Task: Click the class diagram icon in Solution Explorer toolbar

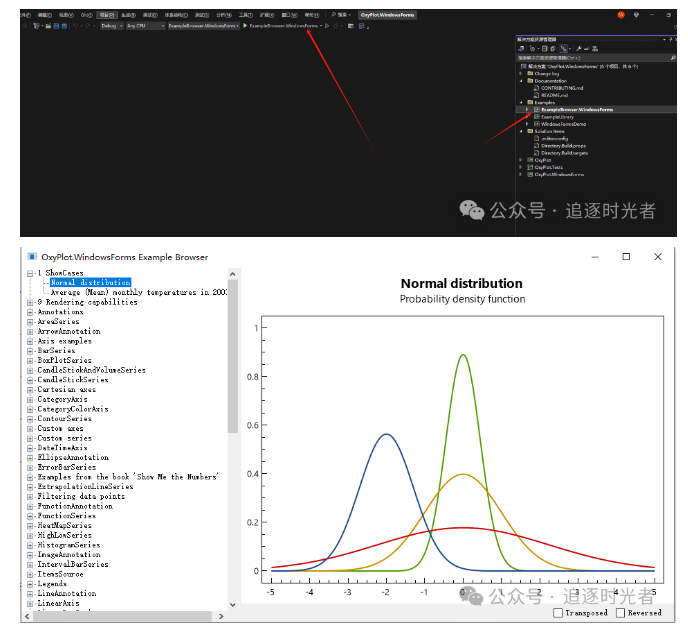Action: click(595, 49)
